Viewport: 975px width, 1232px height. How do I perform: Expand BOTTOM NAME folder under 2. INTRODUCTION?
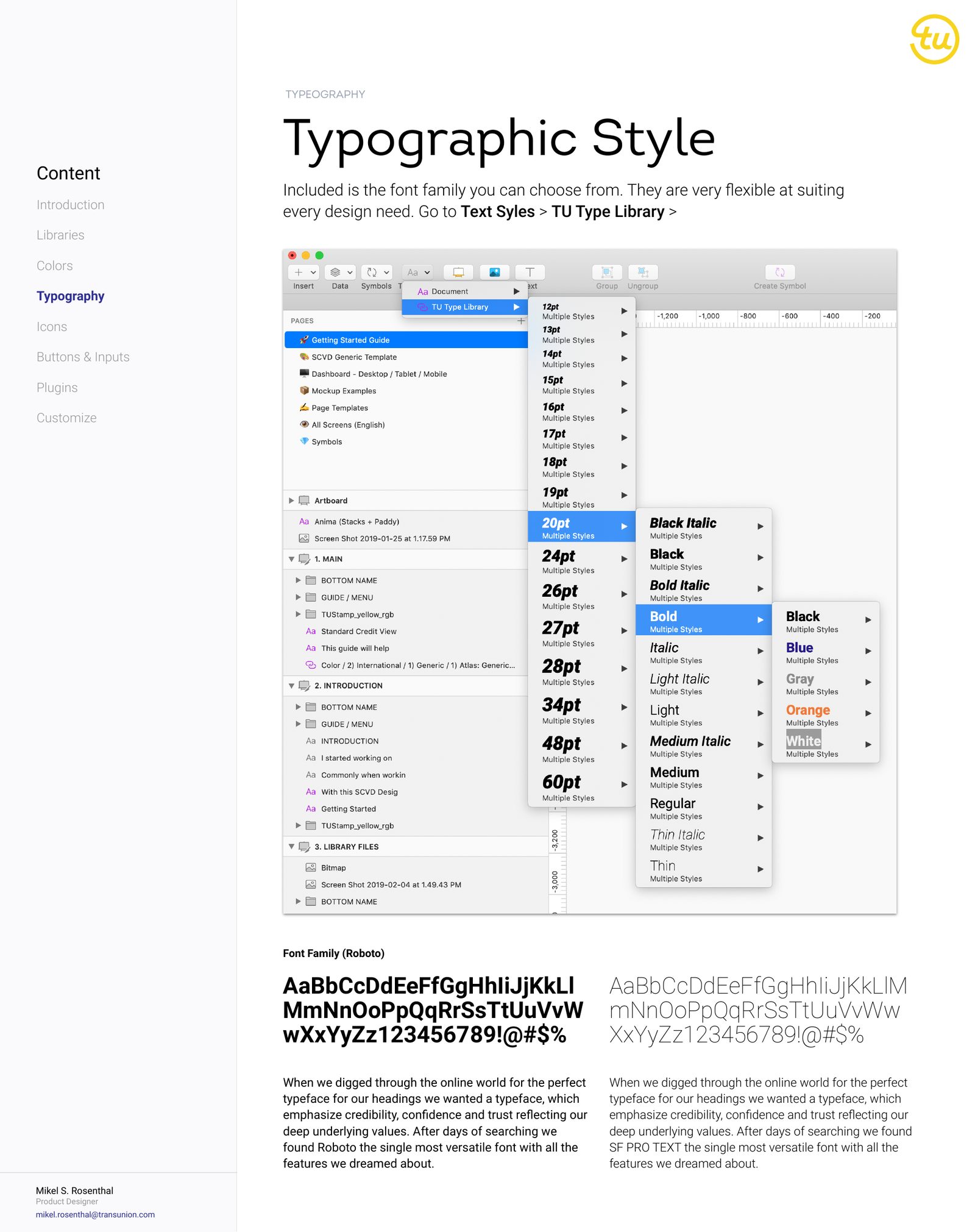(x=298, y=707)
